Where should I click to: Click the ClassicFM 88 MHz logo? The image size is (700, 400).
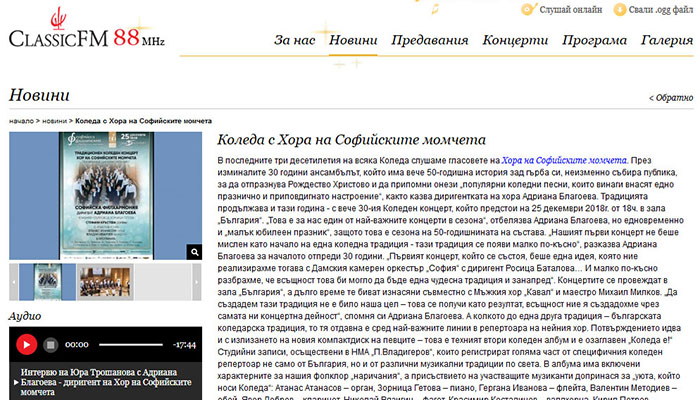tap(85, 32)
